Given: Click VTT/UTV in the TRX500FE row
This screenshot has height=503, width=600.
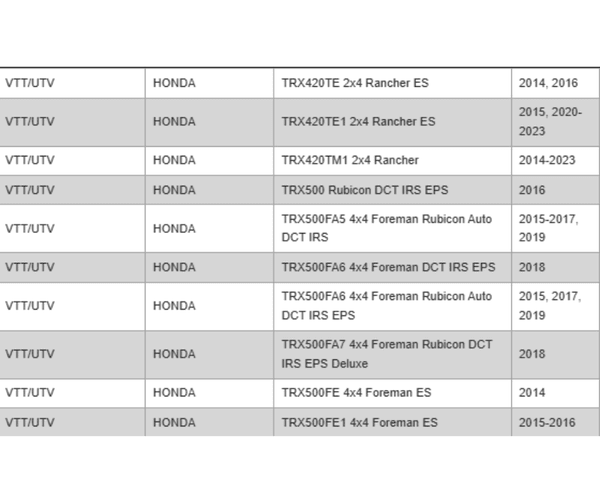Looking at the screenshot, I should (x=30, y=393).
